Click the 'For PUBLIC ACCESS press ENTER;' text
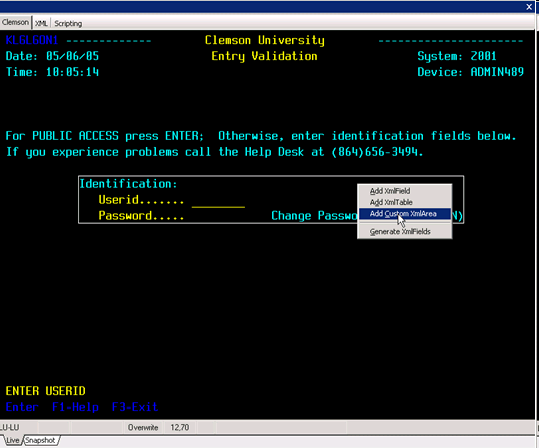Image resolution: width=539 pixels, height=448 pixels. [105, 136]
